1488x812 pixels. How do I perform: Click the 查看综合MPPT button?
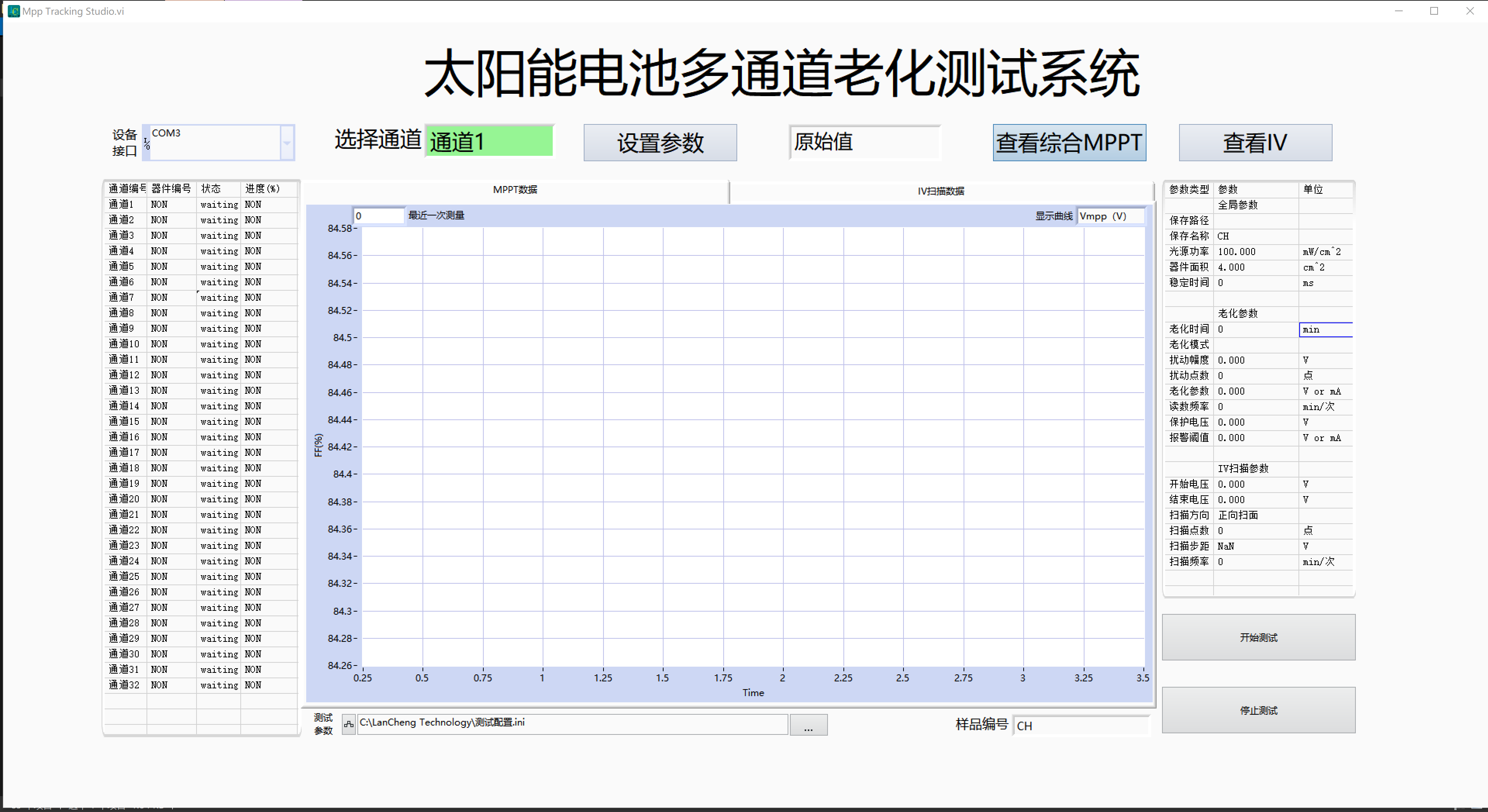(1069, 143)
